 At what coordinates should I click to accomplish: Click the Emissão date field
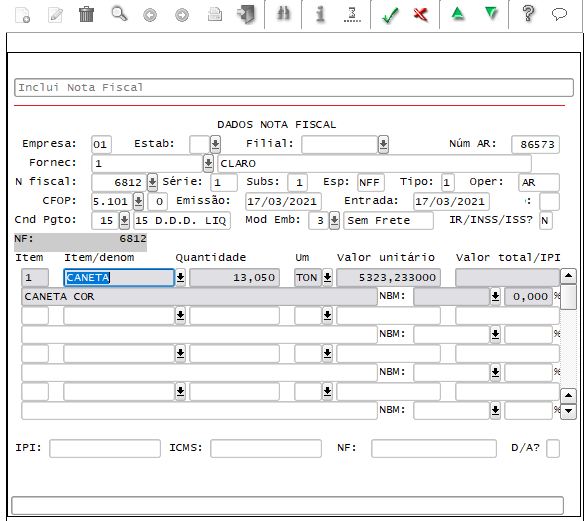(x=284, y=201)
